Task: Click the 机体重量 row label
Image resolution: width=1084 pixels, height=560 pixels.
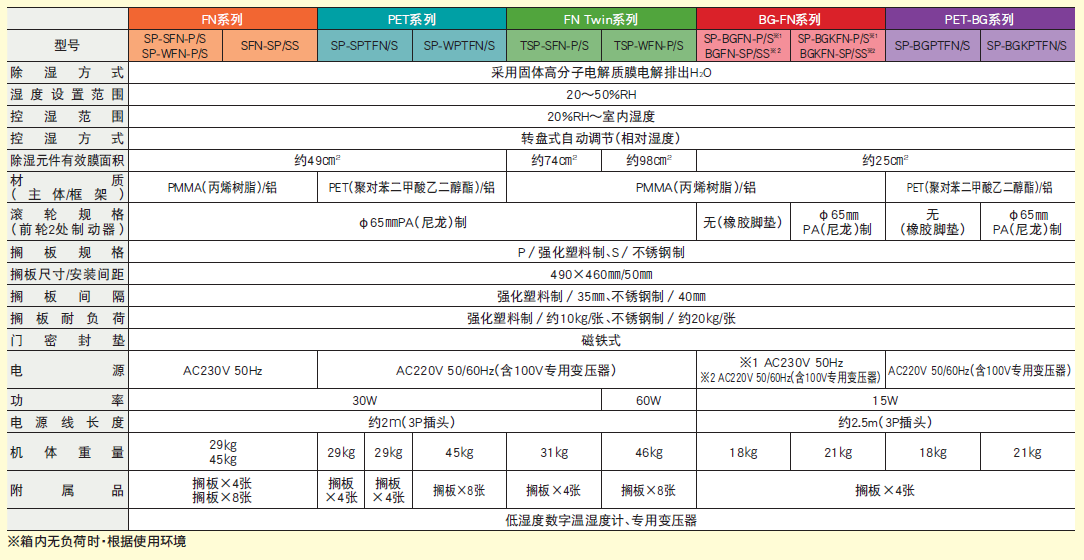Action: [67, 453]
